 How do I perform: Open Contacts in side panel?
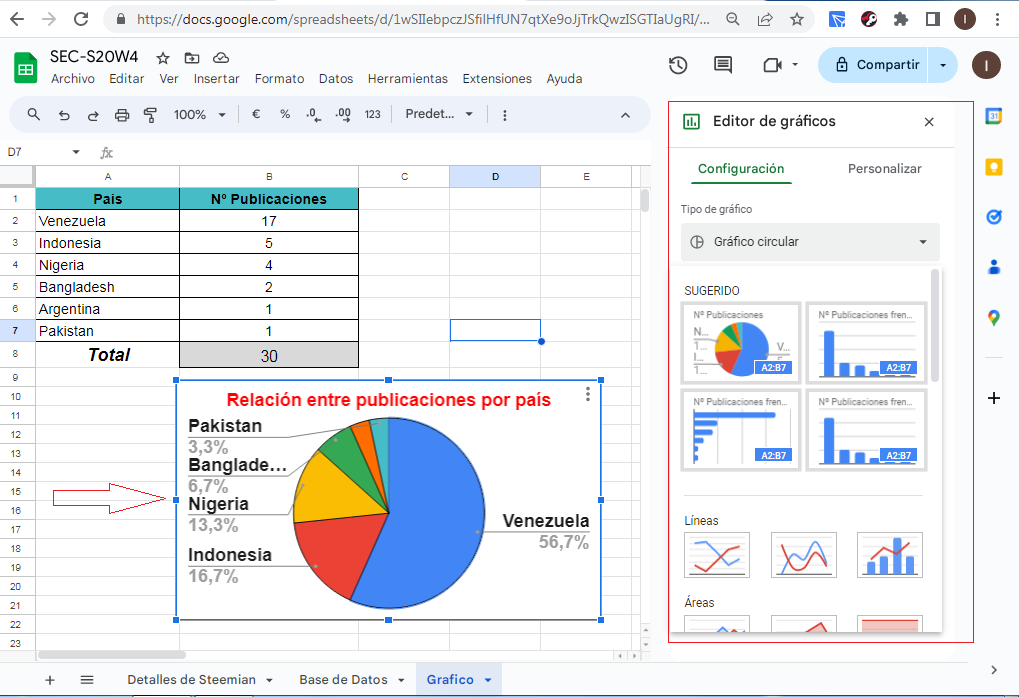coord(994,267)
